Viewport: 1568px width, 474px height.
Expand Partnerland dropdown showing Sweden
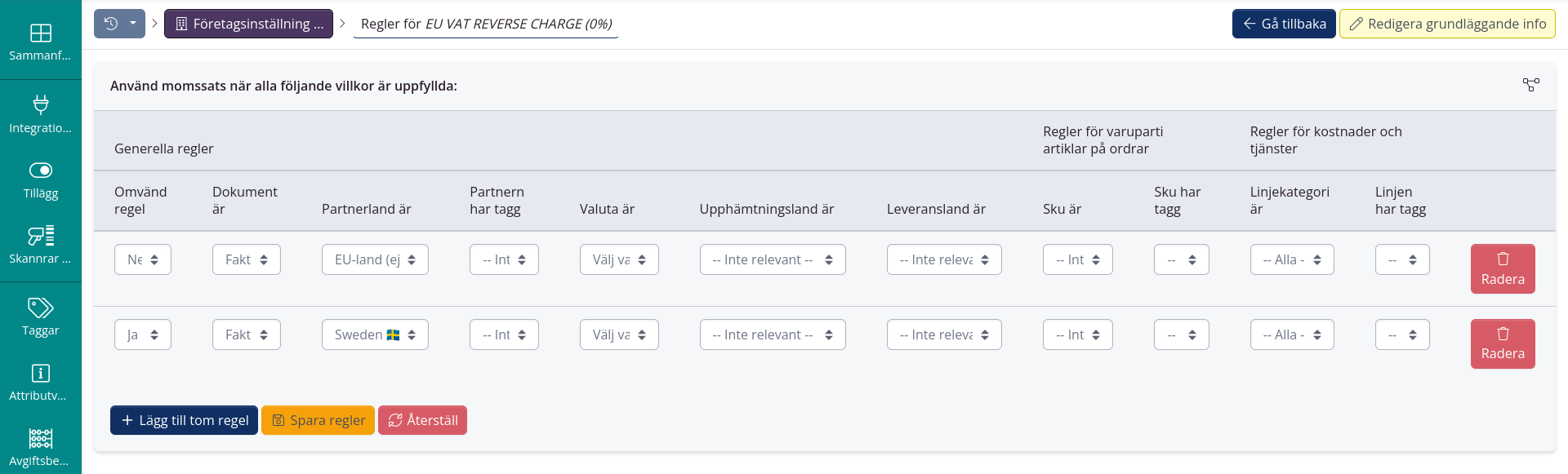tap(375, 334)
